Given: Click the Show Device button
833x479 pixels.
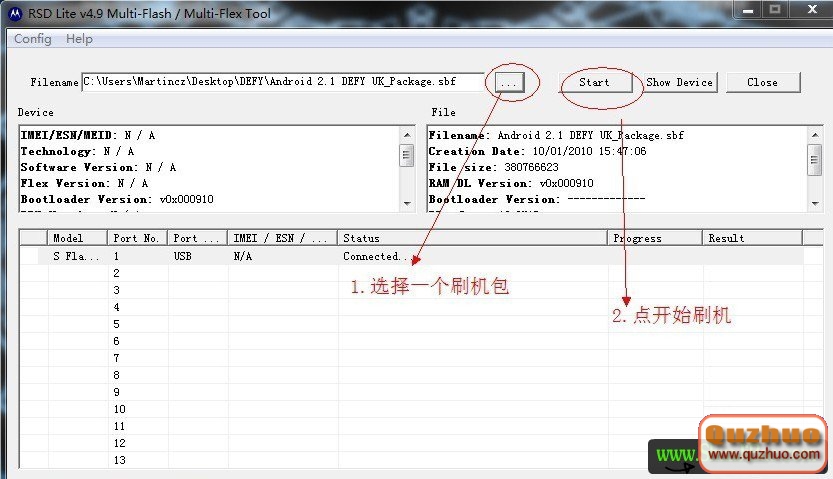Looking at the screenshot, I should (679, 82).
